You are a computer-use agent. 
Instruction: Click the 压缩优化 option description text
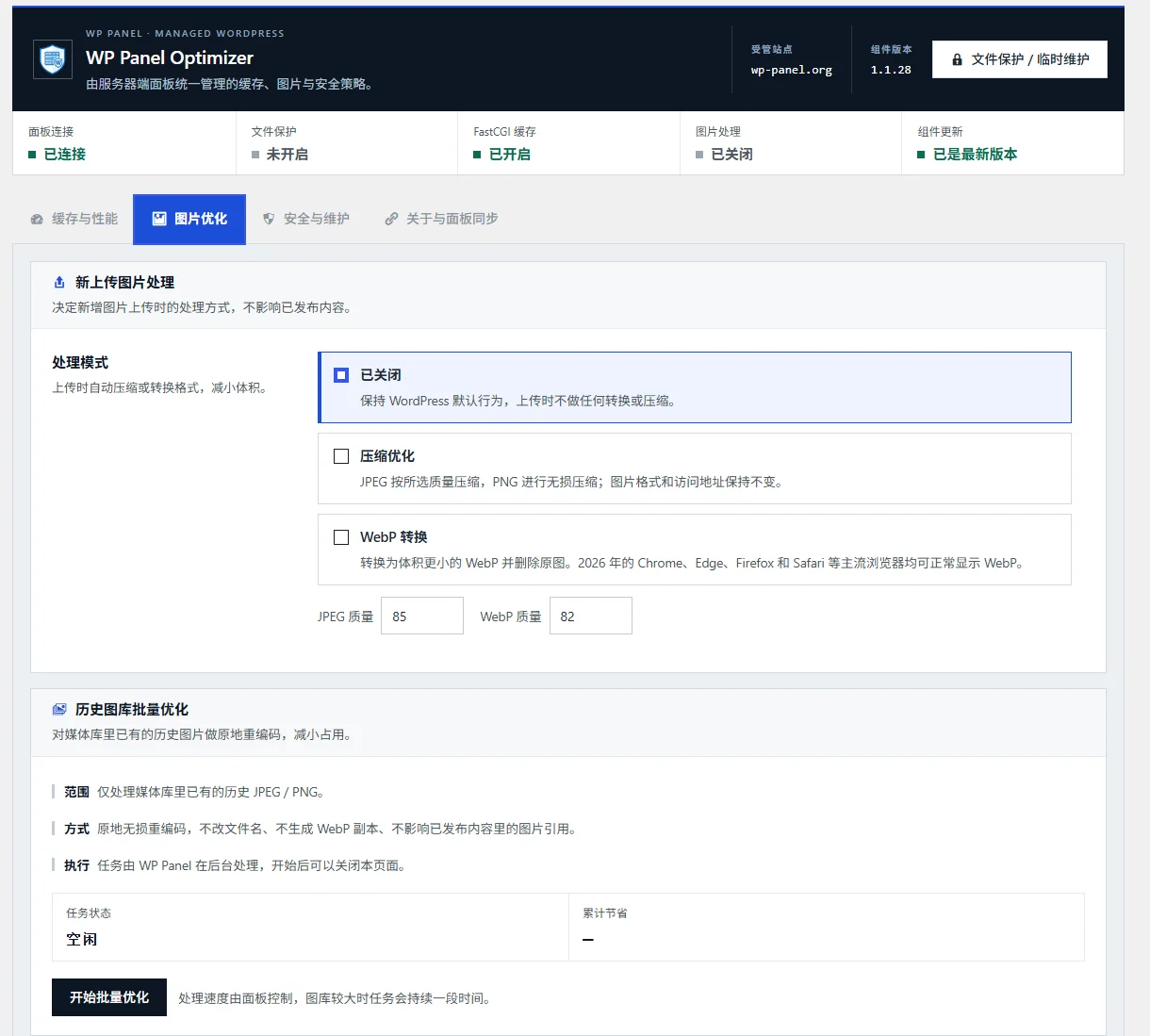(x=571, y=482)
